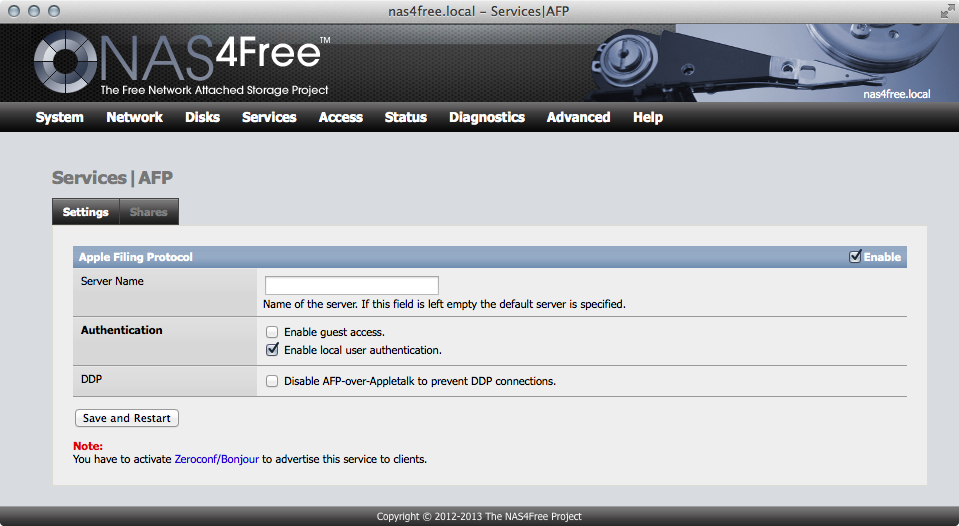Screen dimensions: 959x526
Task: Check Disable AFP-over-Appletalk option
Action: [x=272, y=381]
